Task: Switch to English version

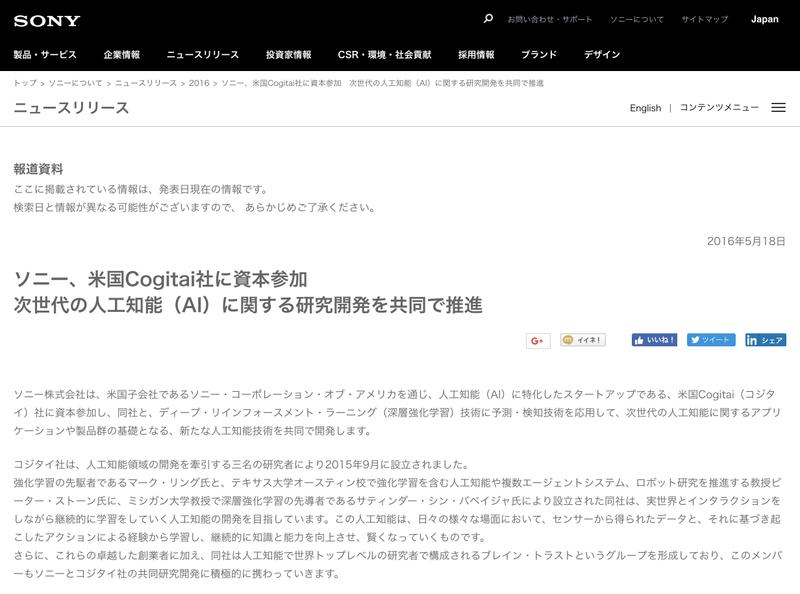Action: click(645, 108)
